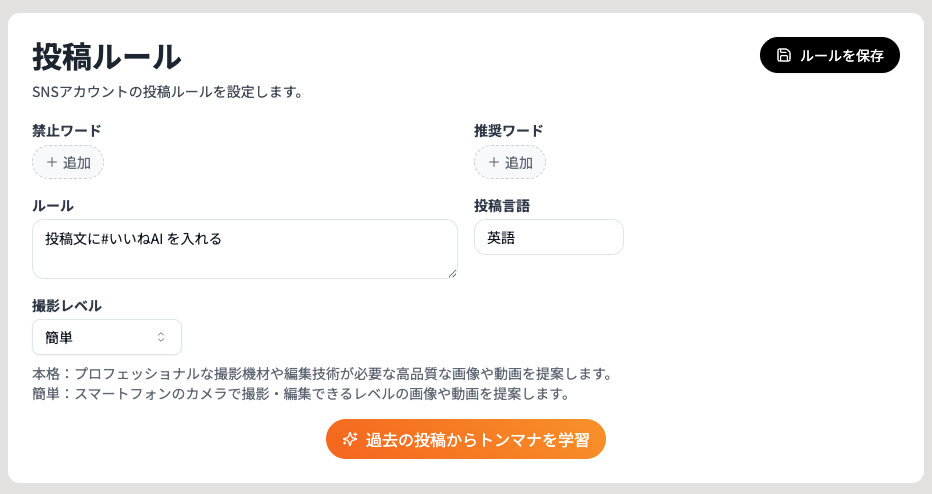Image resolution: width=932 pixels, height=494 pixels.
Task: Click the 撮影レベル label
Action: click(x=67, y=305)
